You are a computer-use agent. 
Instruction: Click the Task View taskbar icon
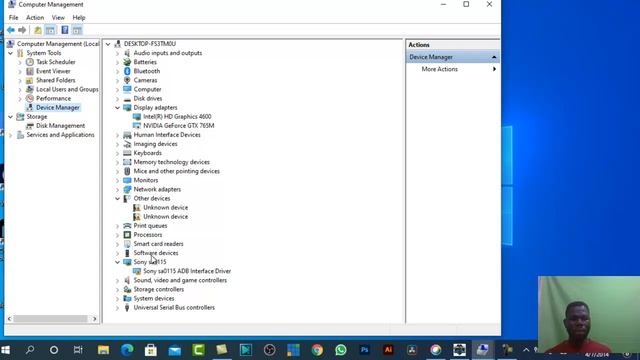tap(78, 350)
